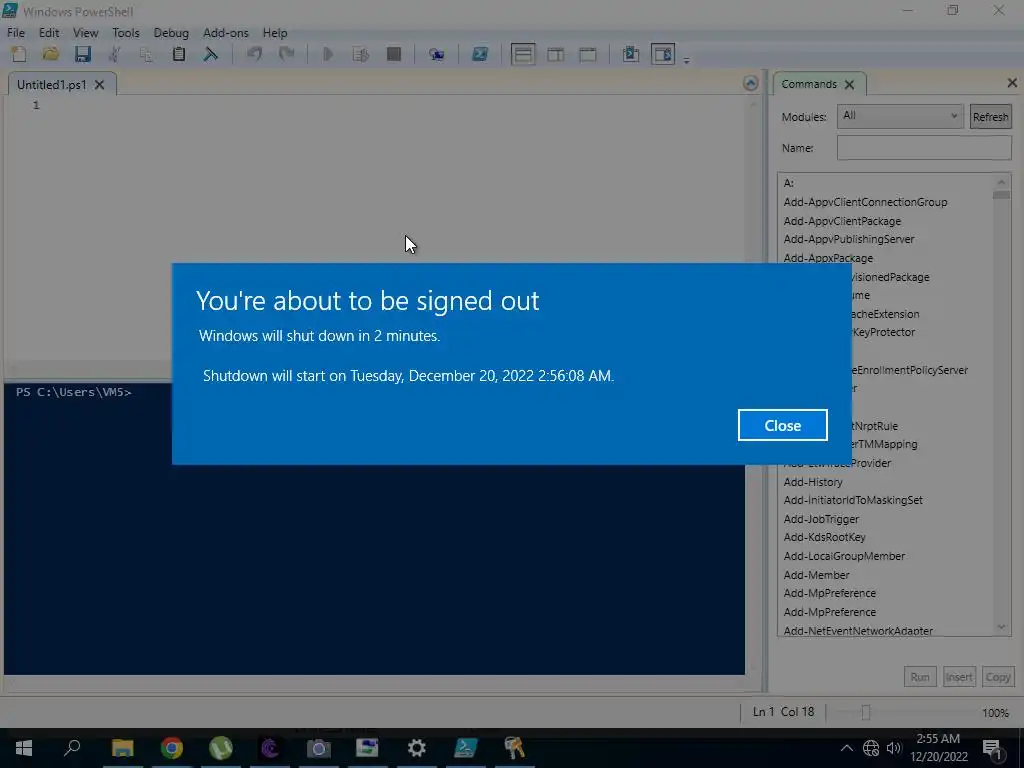
Task: Click the Paste clipboard toolbar icon
Action: click(178, 54)
